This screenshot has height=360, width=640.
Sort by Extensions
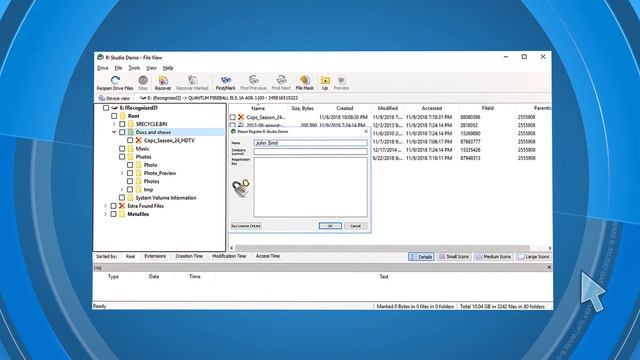pyautogui.click(x=155, y=256)
